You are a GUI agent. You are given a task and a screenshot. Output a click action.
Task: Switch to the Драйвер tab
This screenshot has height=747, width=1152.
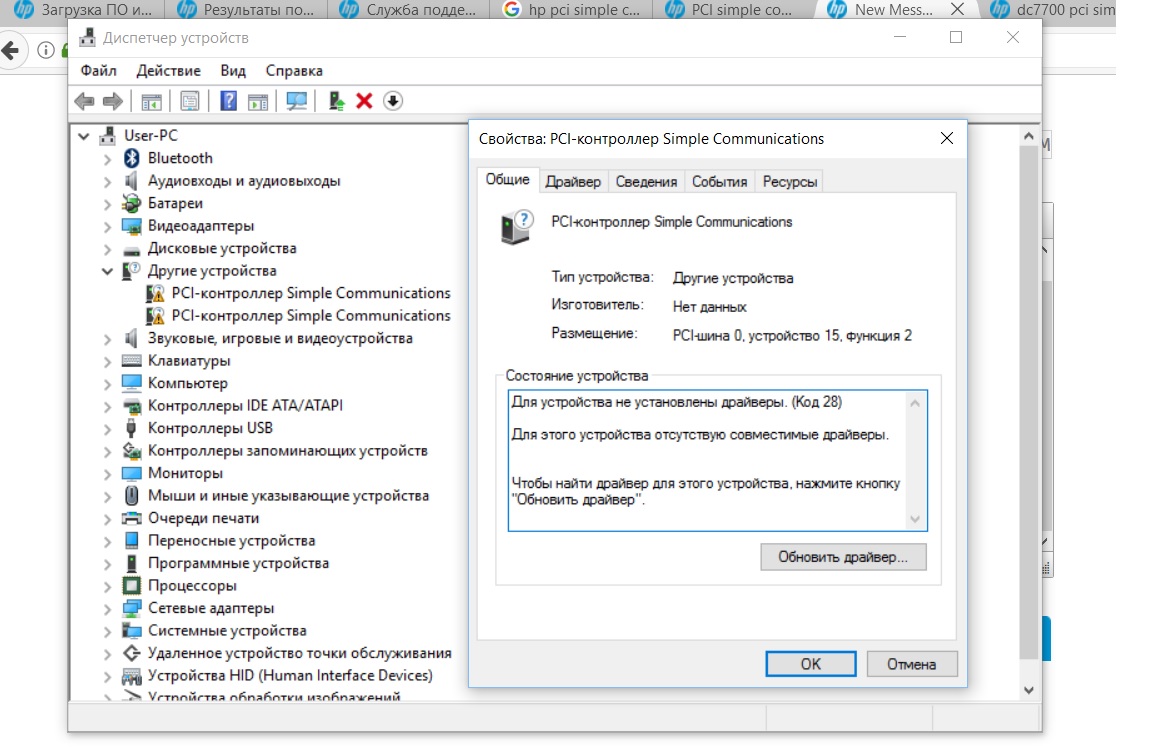tap(573, 181)
